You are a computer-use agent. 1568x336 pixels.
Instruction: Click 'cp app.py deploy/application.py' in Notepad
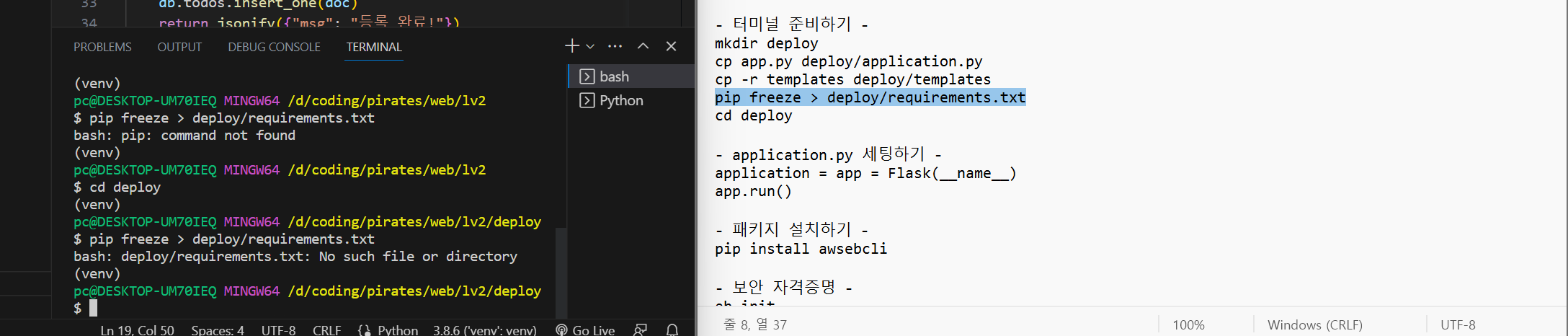coord(848,61)
